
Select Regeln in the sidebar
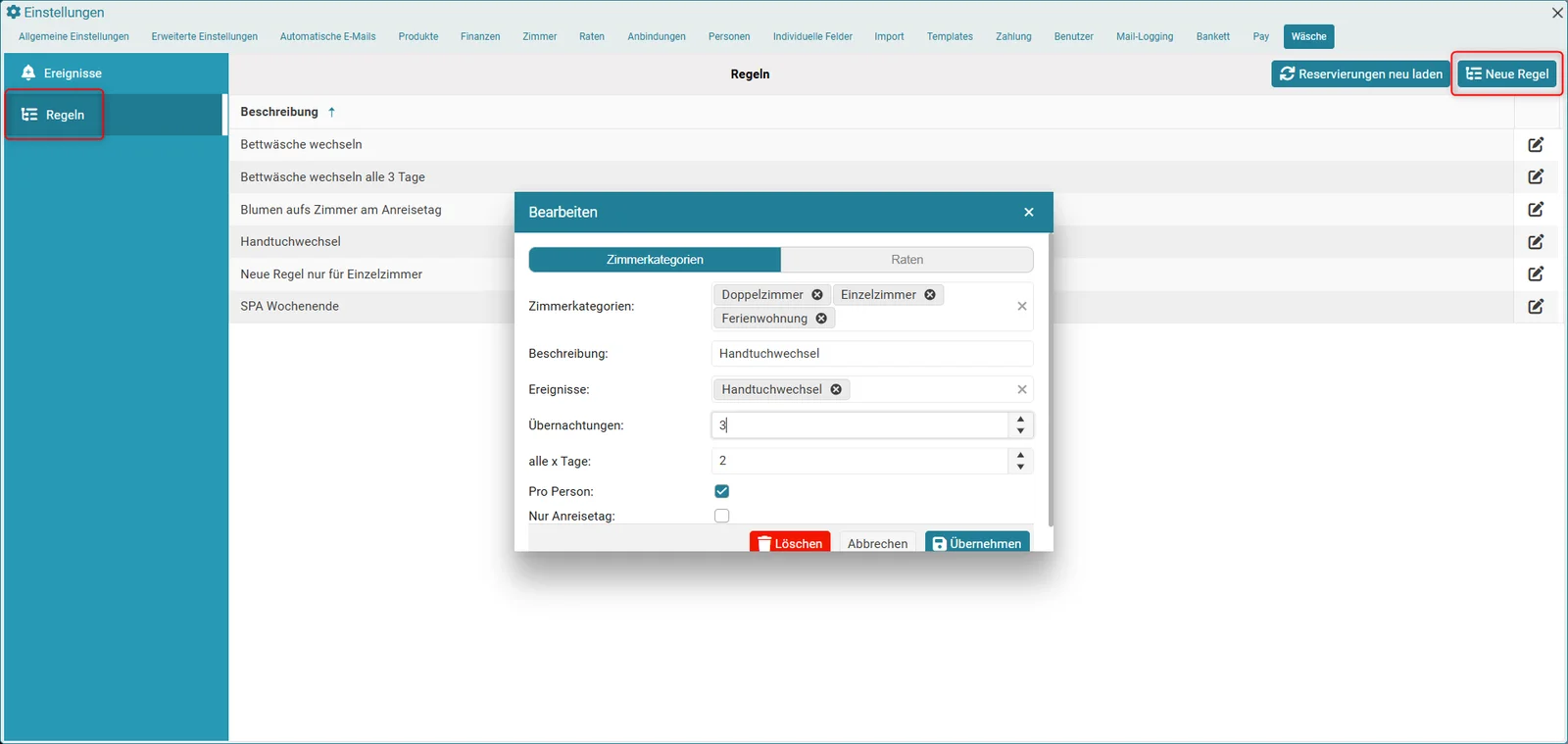(x=116, y=115)
